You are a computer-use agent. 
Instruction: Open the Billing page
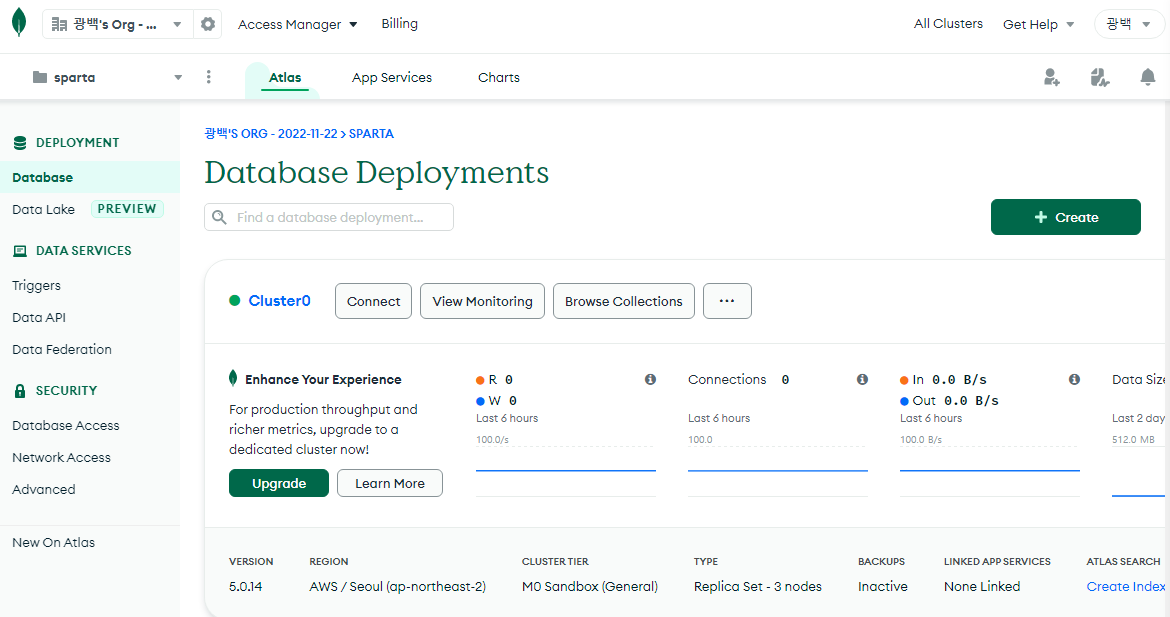tap(399, 23)
